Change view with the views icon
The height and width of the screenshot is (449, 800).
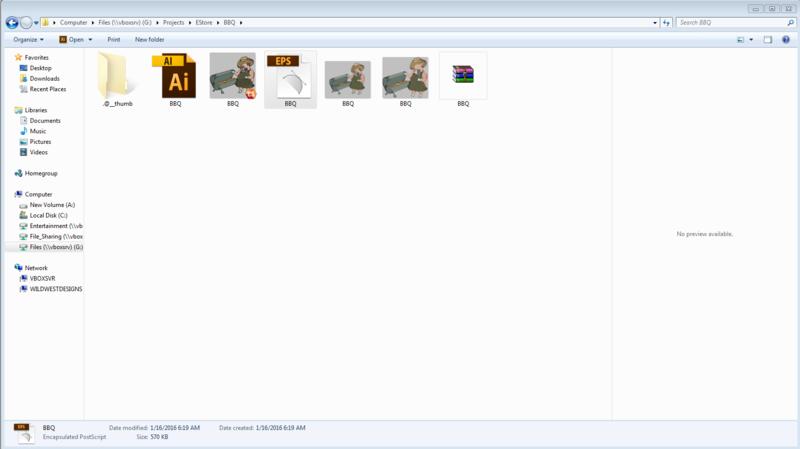(740, 39)
